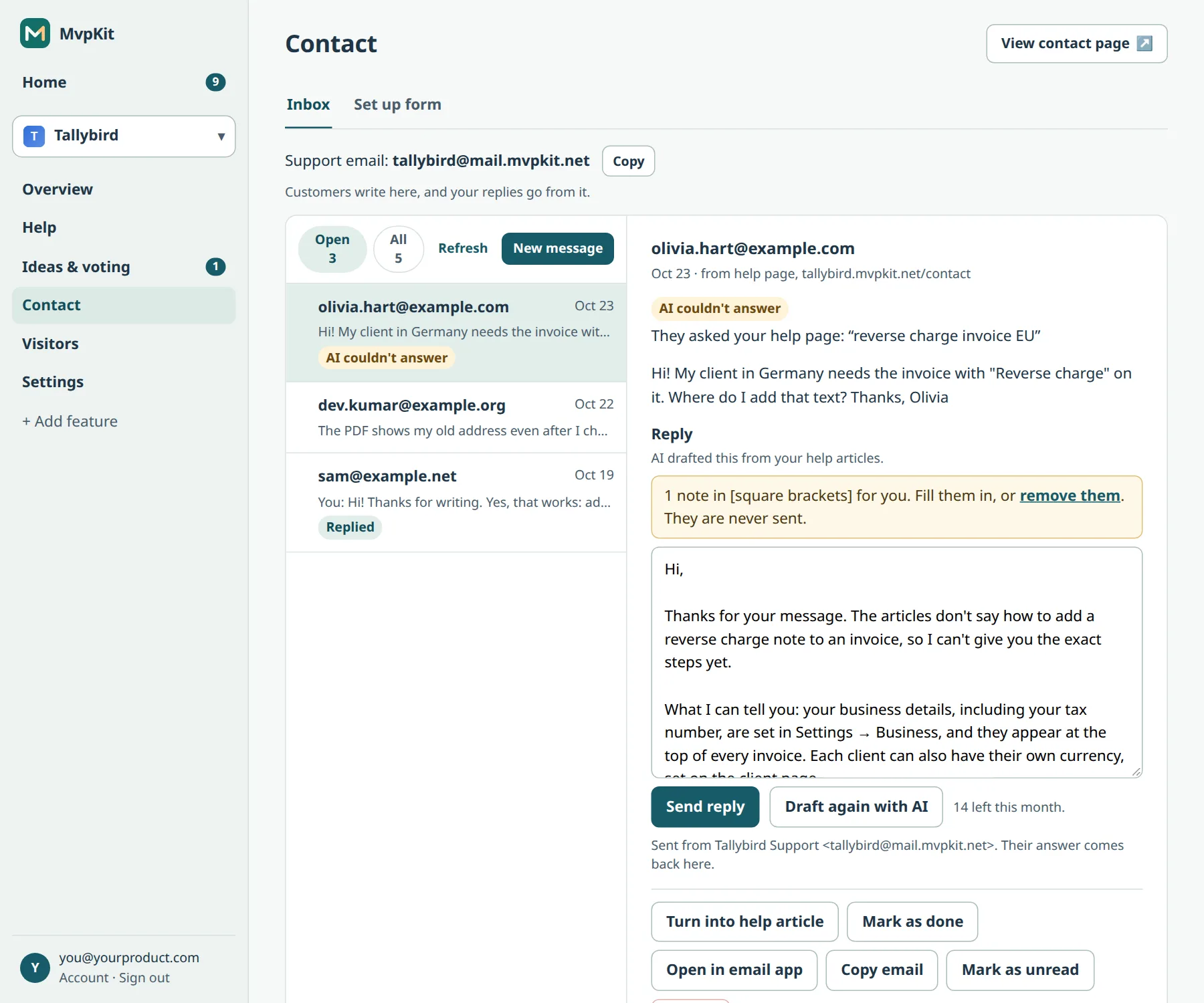This screenshot has width=1204, height=1003.
Task: Start a New message
Action: [558, 249]
